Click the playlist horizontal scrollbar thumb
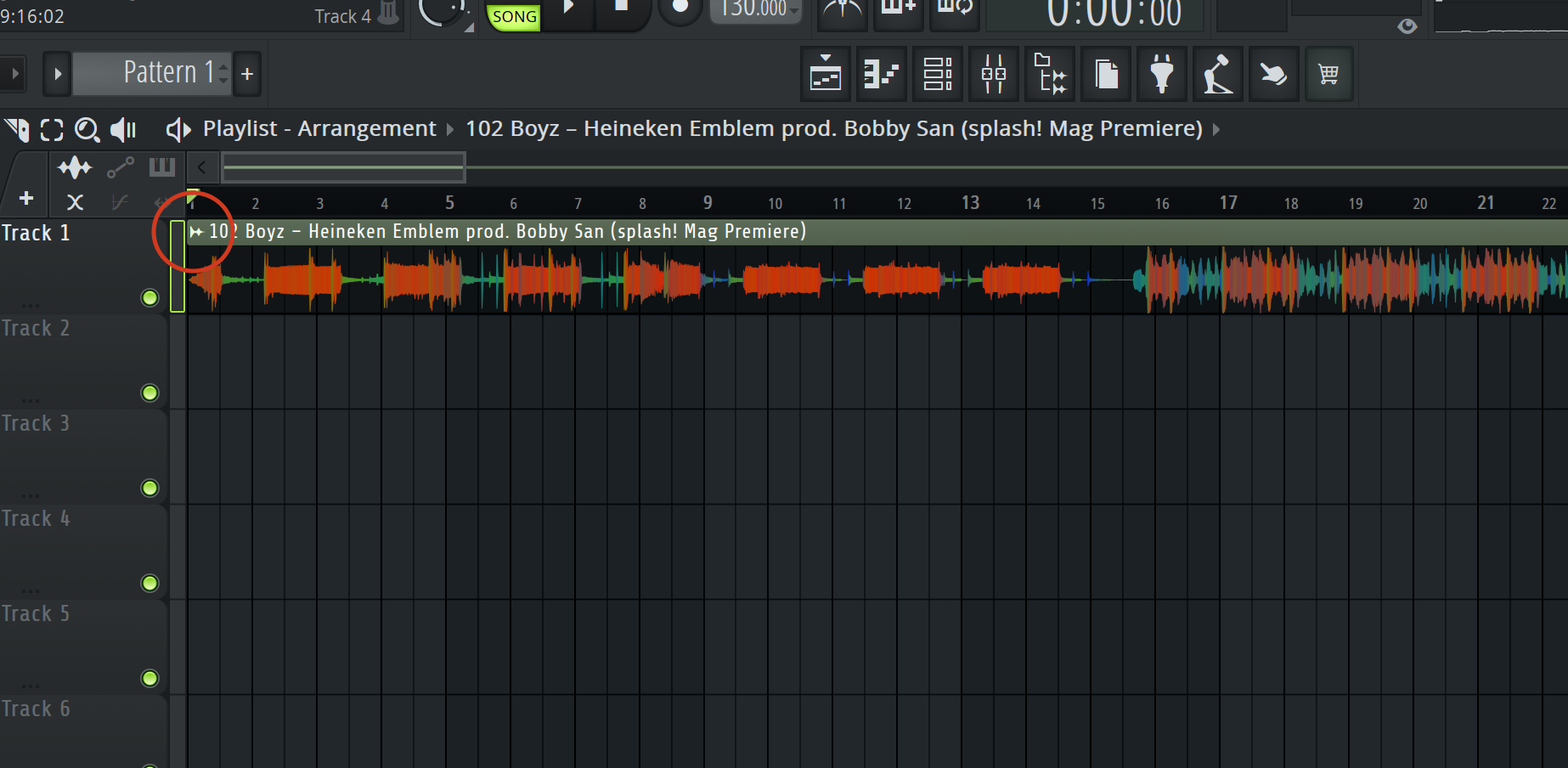 (343, 167)
